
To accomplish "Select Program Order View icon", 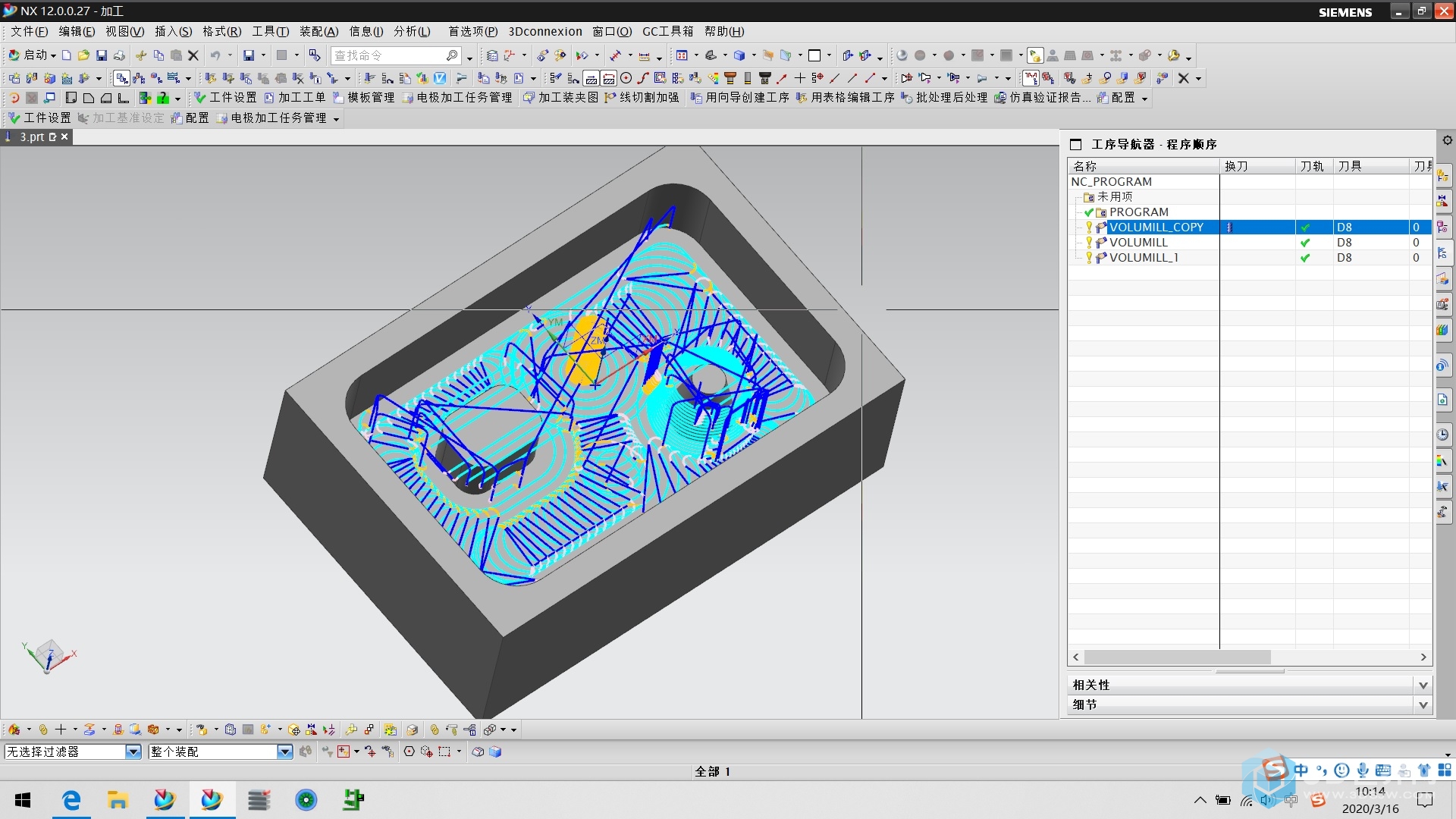I will pyautogui.click(x=121, y=78).
